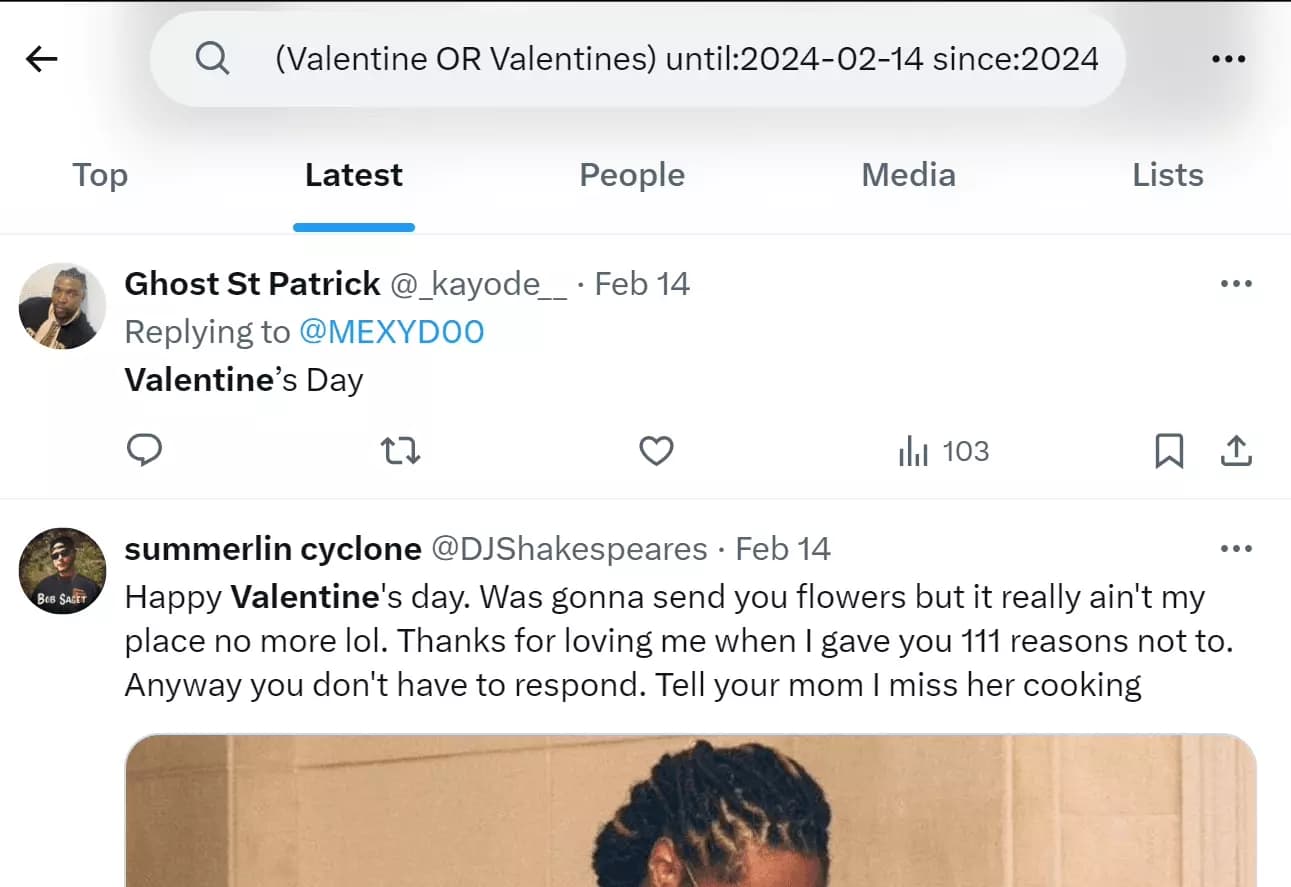Open the share icon on Ghost's tweet
This screenshot has width=1291, height=887.
(1236, 451)
